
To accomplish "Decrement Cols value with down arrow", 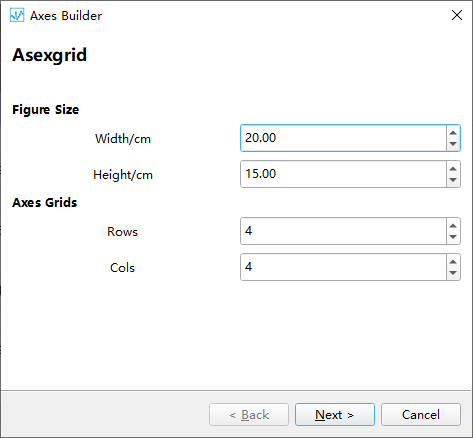I will pyautogui.click(x=453, y=273).
